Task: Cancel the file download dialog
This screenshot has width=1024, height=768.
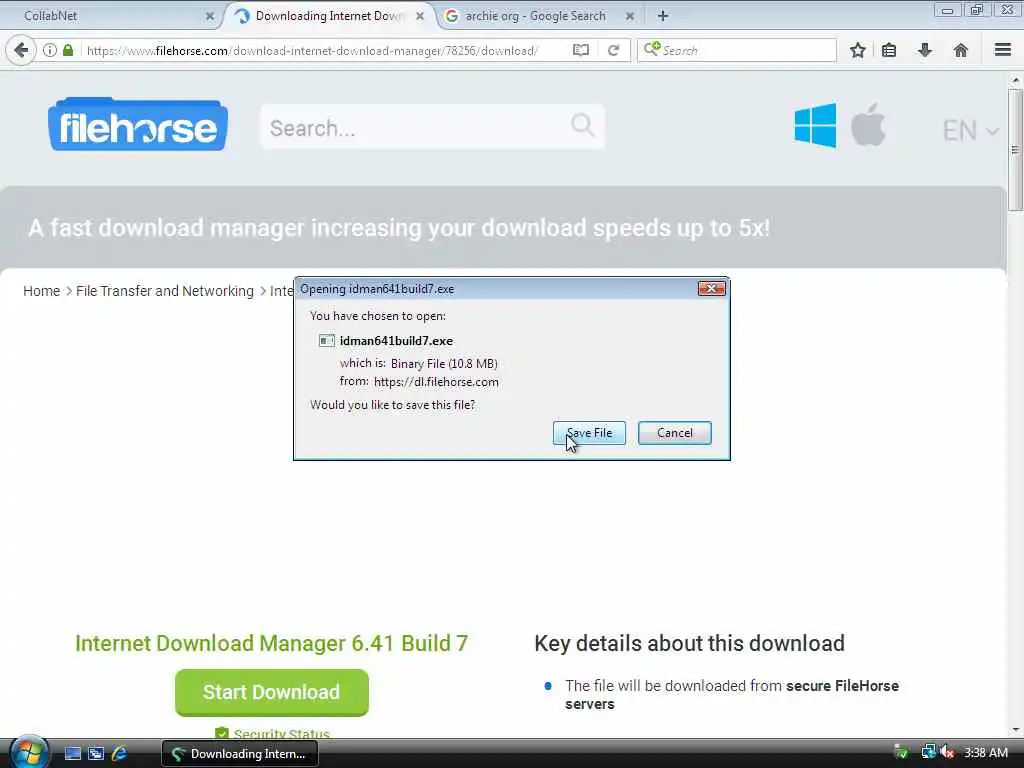Action: point(675,433)
